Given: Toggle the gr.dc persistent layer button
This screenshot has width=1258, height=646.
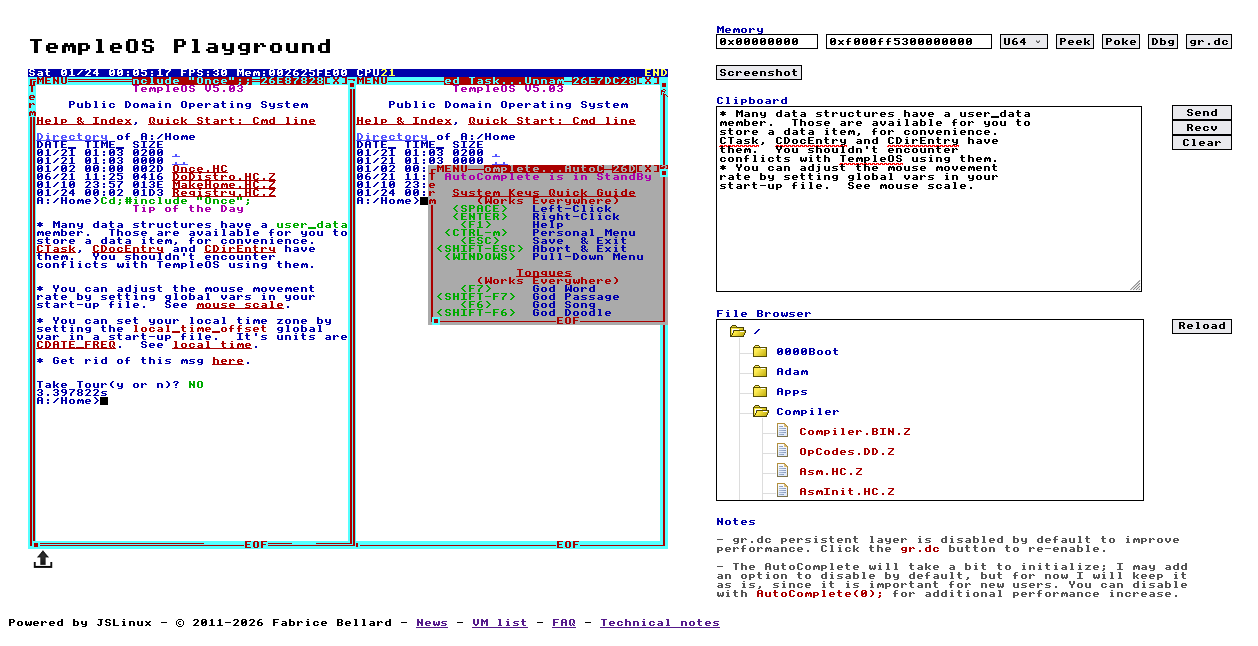Looking at the screenshot, I should point(1209,42).
